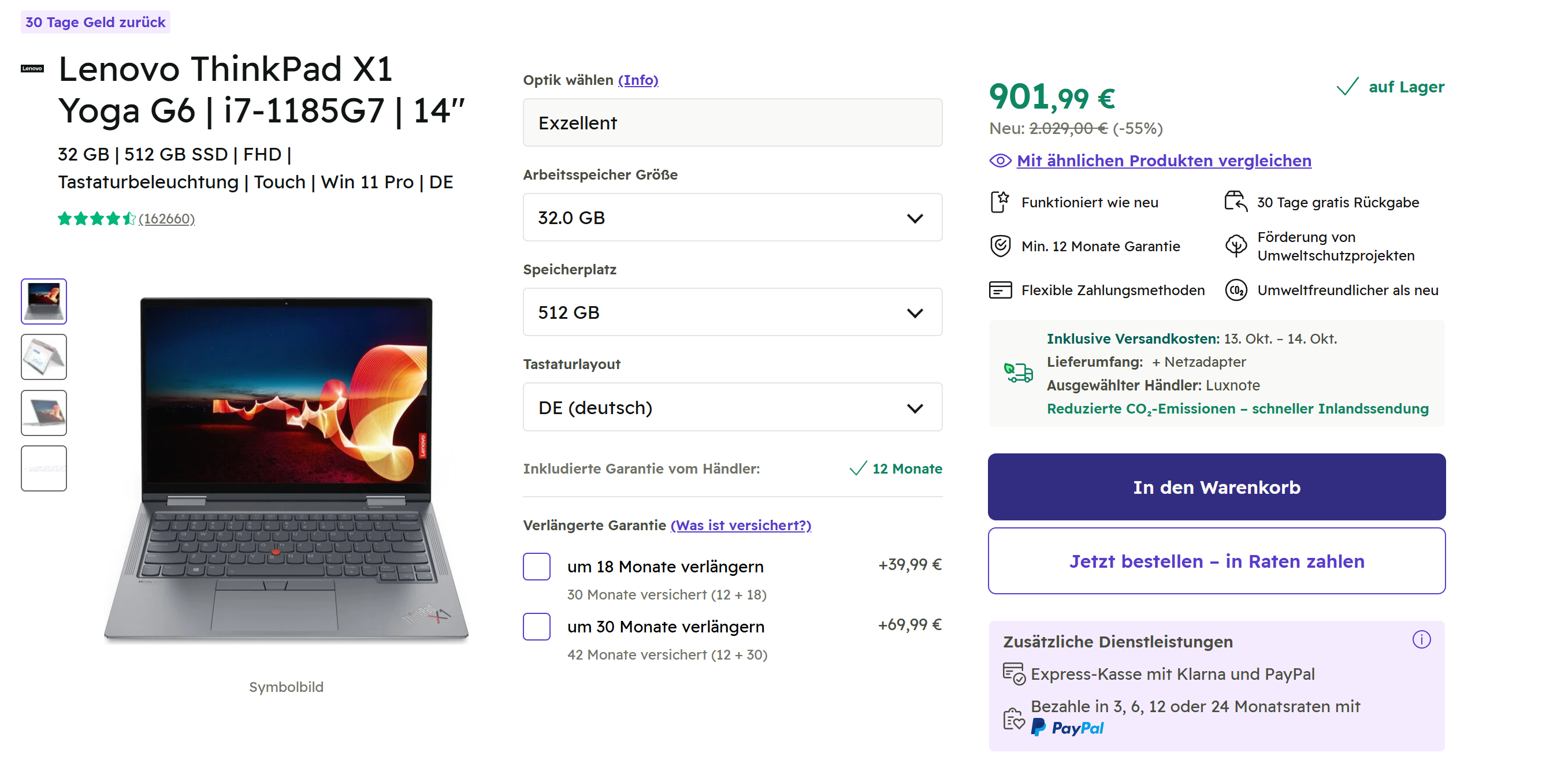Screen dimensions: 1568x767
Task: Expand the Speicherplatz 512 GB dropdown
Action: point(732,312)
